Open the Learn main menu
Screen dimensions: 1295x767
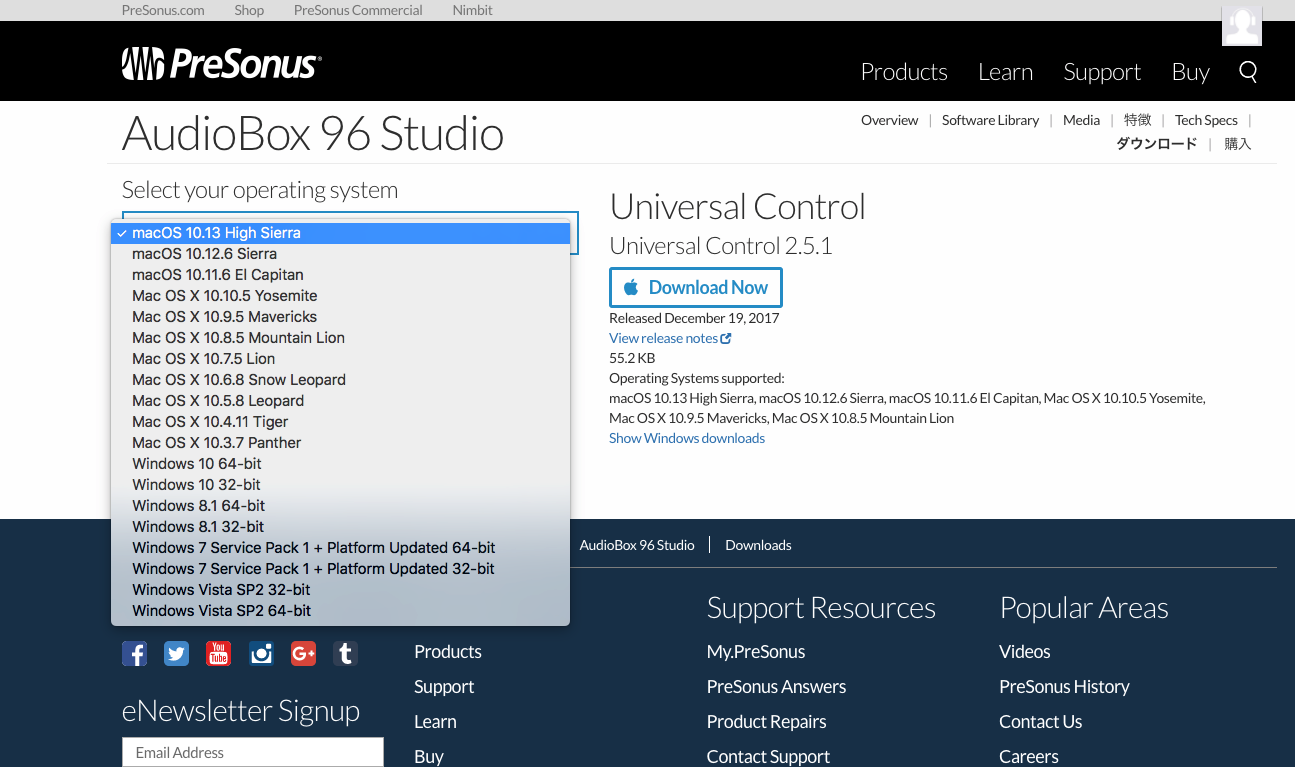pos(1005,72)
